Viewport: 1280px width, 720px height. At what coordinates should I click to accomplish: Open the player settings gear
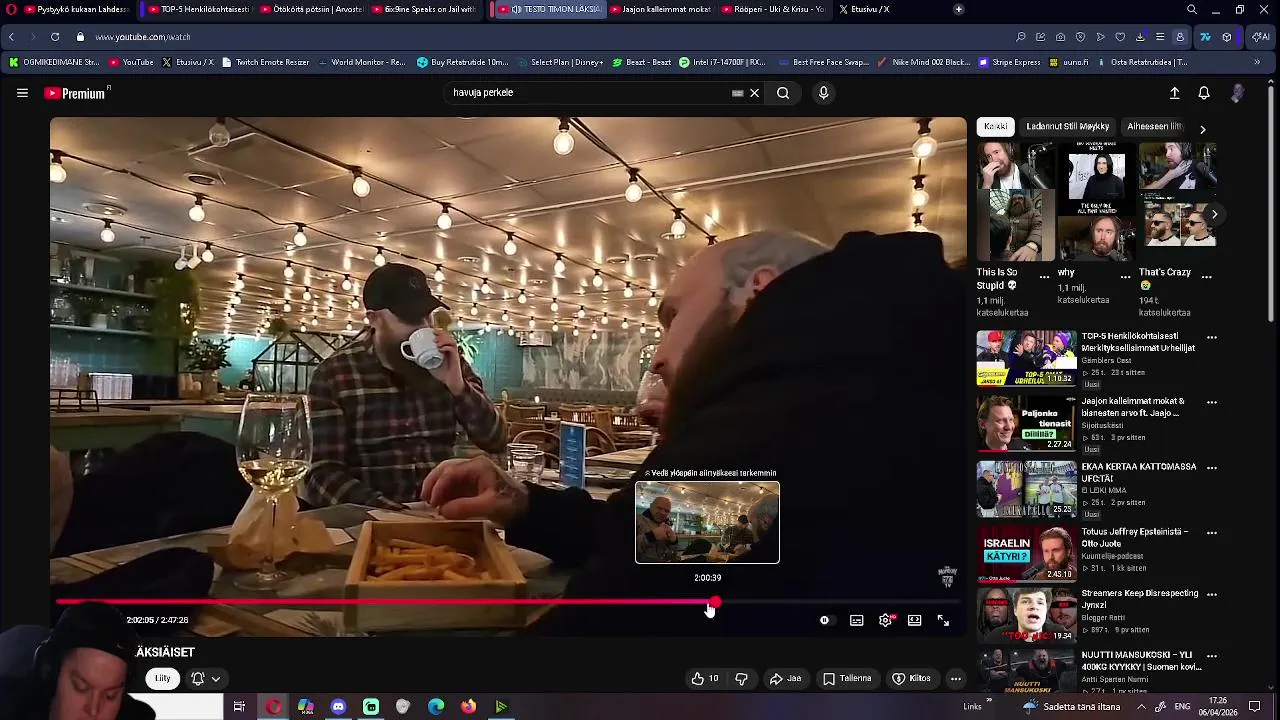click(886, 621)
